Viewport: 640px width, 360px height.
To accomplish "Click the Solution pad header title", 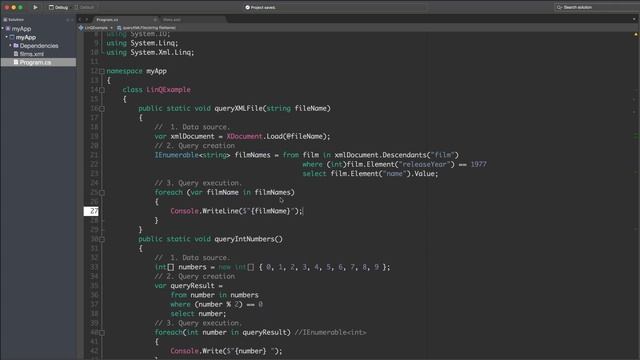I will 16,20.
